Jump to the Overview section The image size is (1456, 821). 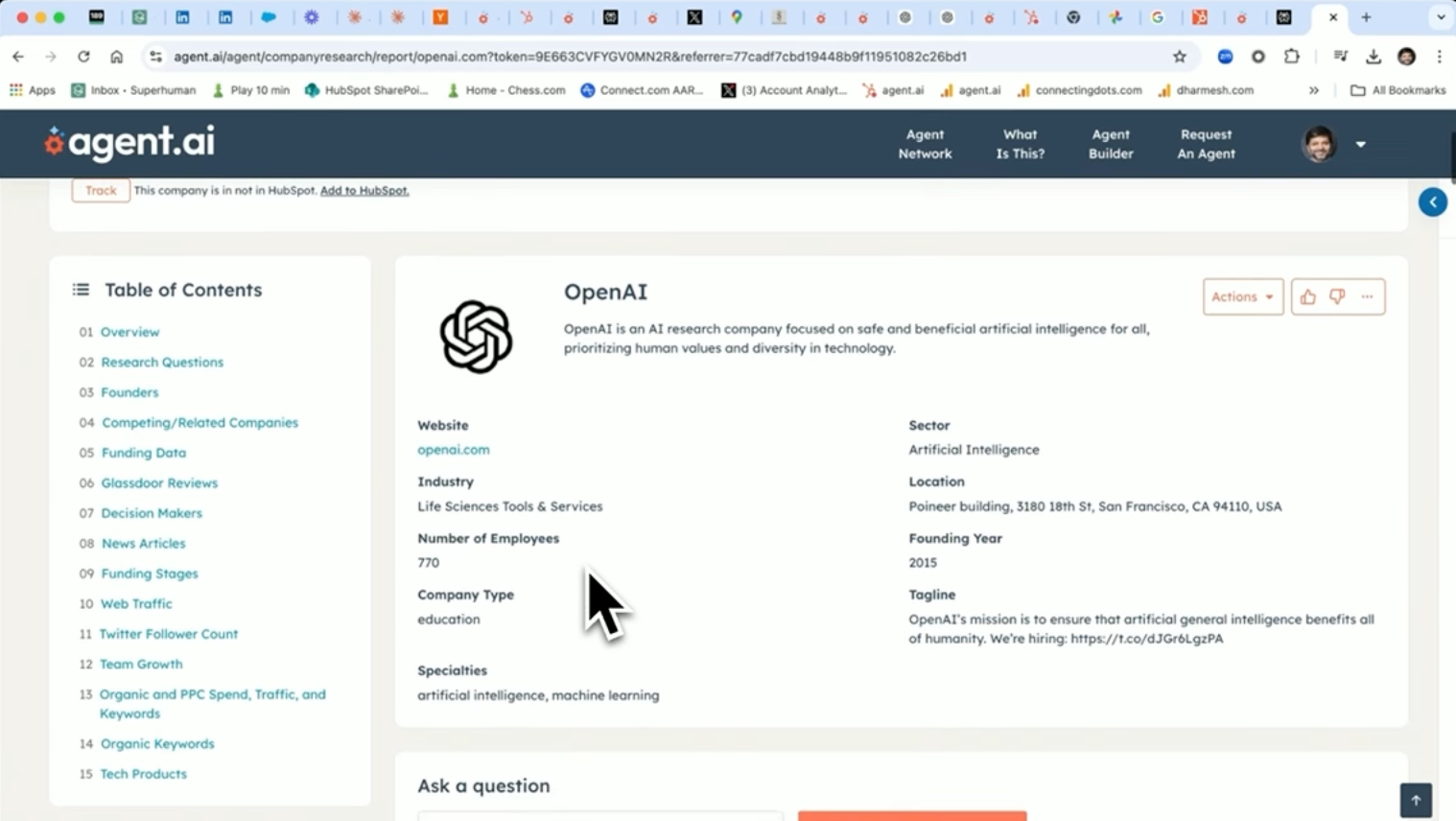click(130, 332)
